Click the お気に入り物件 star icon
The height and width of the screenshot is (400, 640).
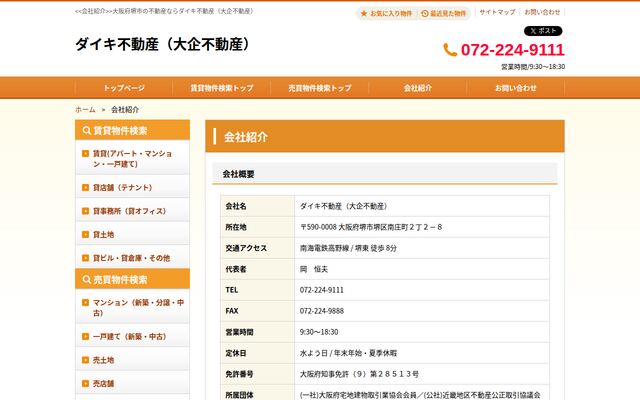click(x=364, y=13)
